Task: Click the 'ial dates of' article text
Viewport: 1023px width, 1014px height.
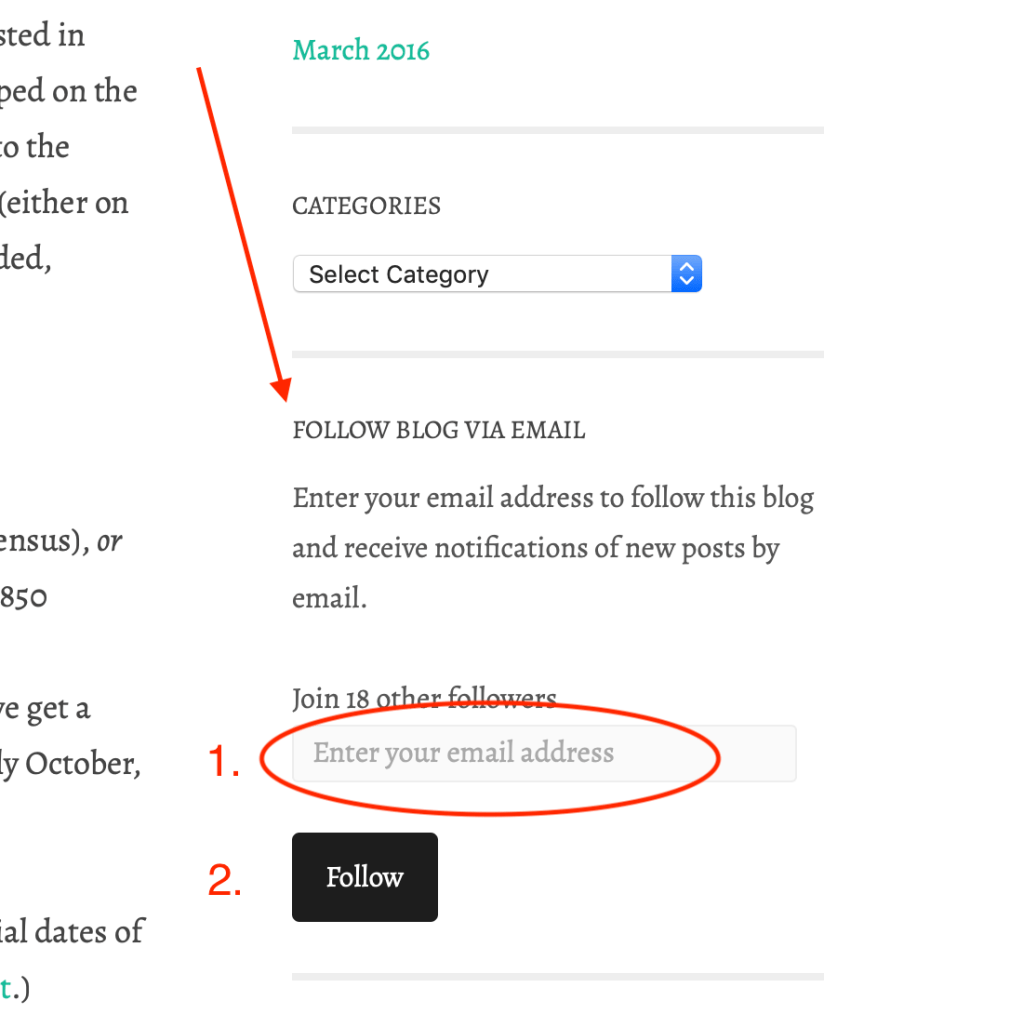Action: 72,932
